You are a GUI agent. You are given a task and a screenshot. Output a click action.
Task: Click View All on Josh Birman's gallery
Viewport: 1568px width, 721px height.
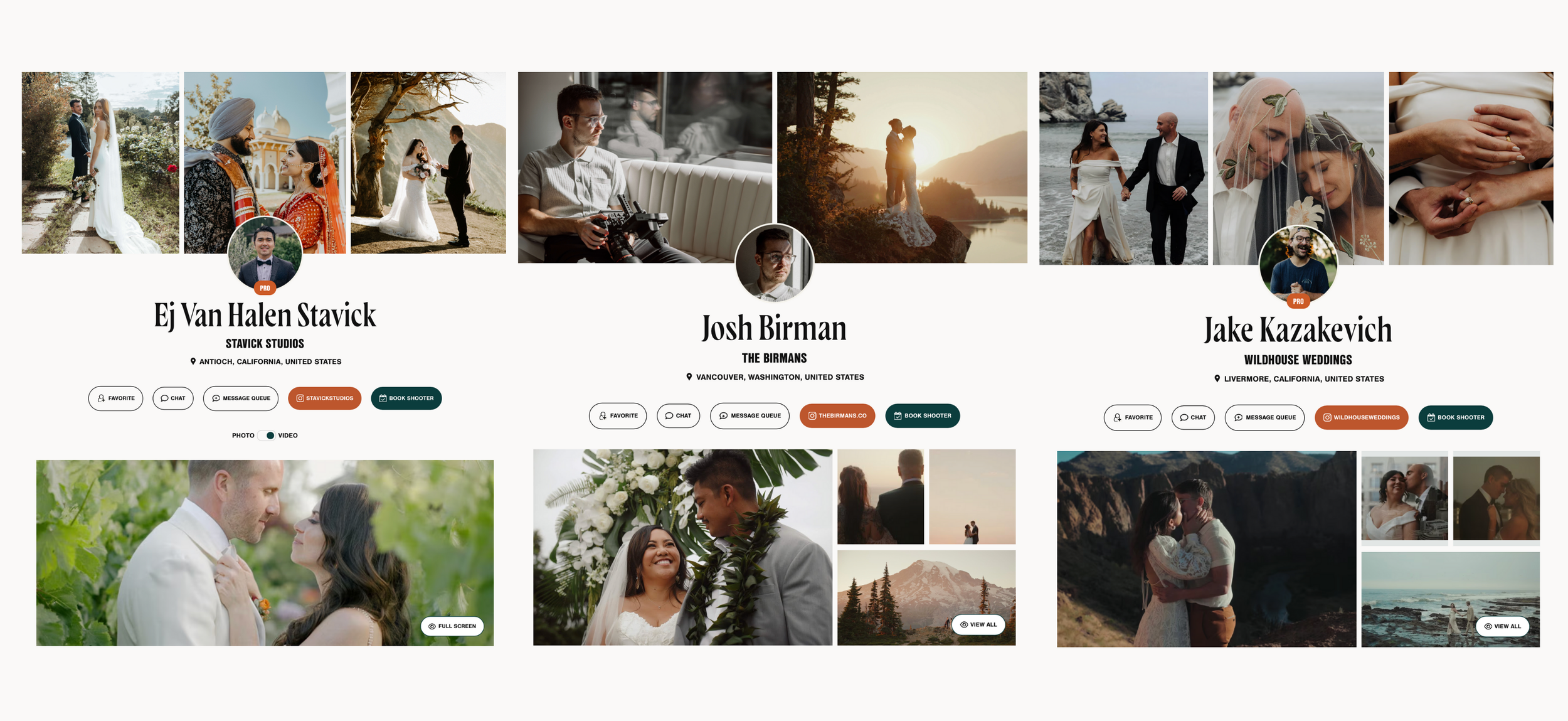(x=978, y=625)
